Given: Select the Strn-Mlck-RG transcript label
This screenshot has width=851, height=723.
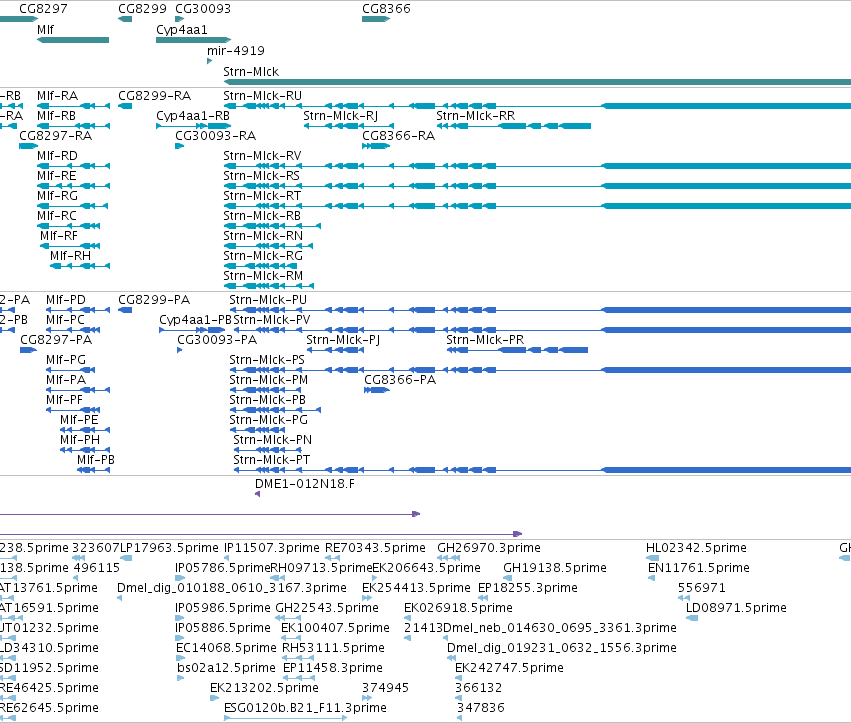Looking at the screenshot, I should coord(263,256).
